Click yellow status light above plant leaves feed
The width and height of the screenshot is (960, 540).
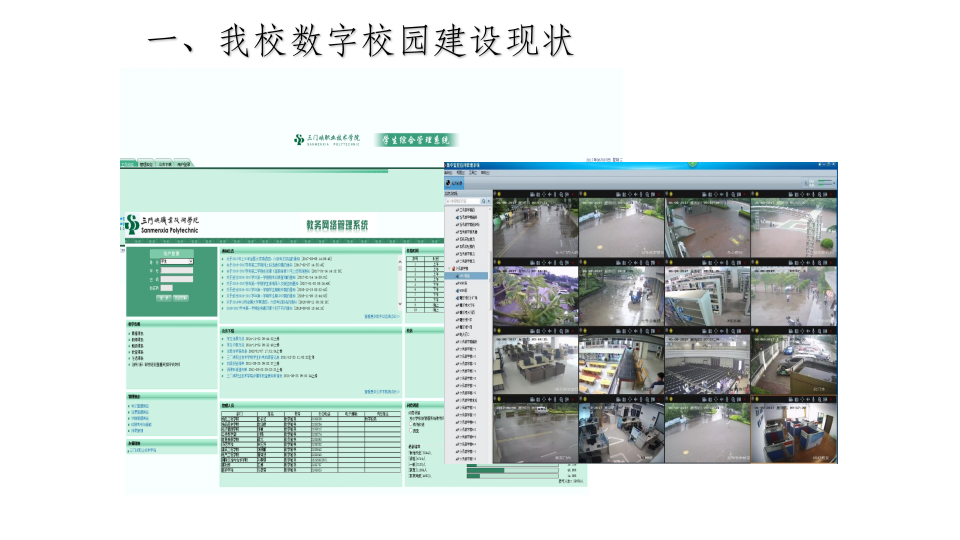[x=499, y=263]
